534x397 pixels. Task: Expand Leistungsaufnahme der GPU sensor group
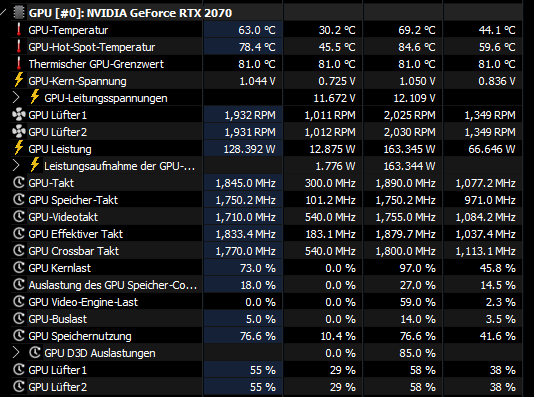click(x=16, y=166)
